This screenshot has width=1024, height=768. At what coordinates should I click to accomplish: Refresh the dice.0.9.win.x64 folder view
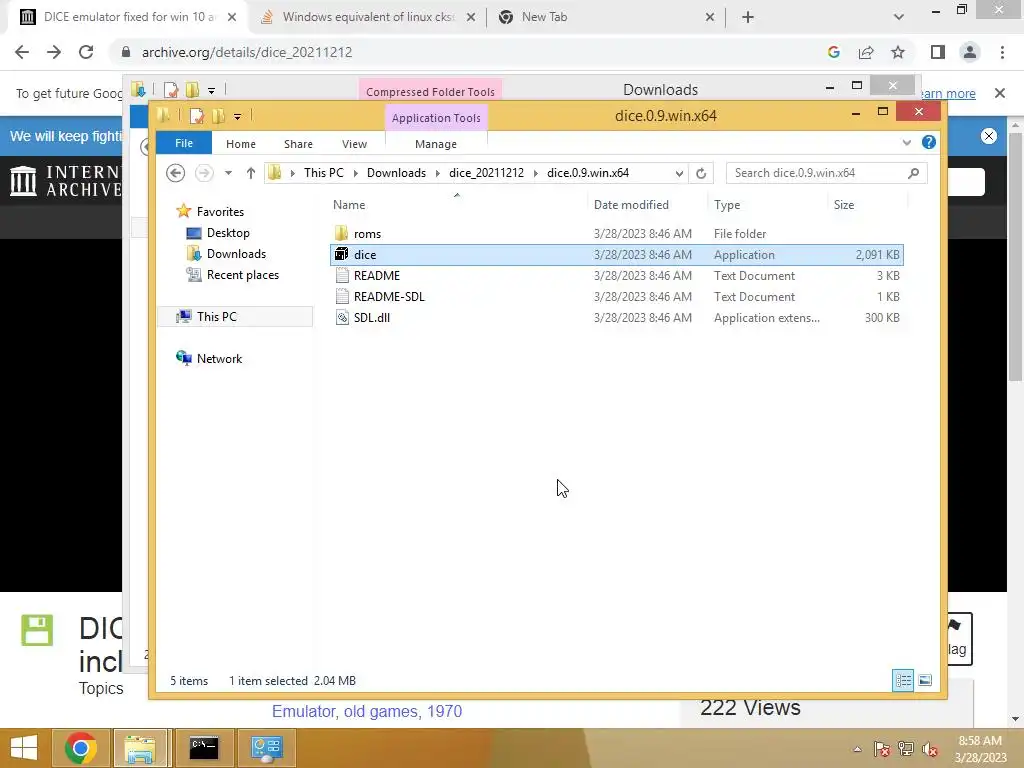701,173
